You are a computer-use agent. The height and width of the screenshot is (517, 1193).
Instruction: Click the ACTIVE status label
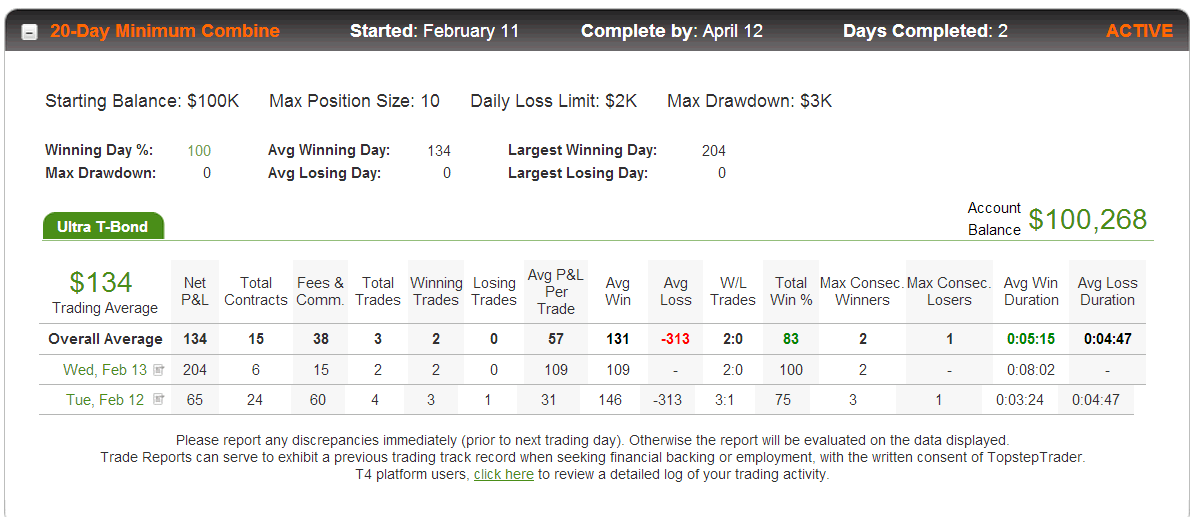[x=1139, y=31]
